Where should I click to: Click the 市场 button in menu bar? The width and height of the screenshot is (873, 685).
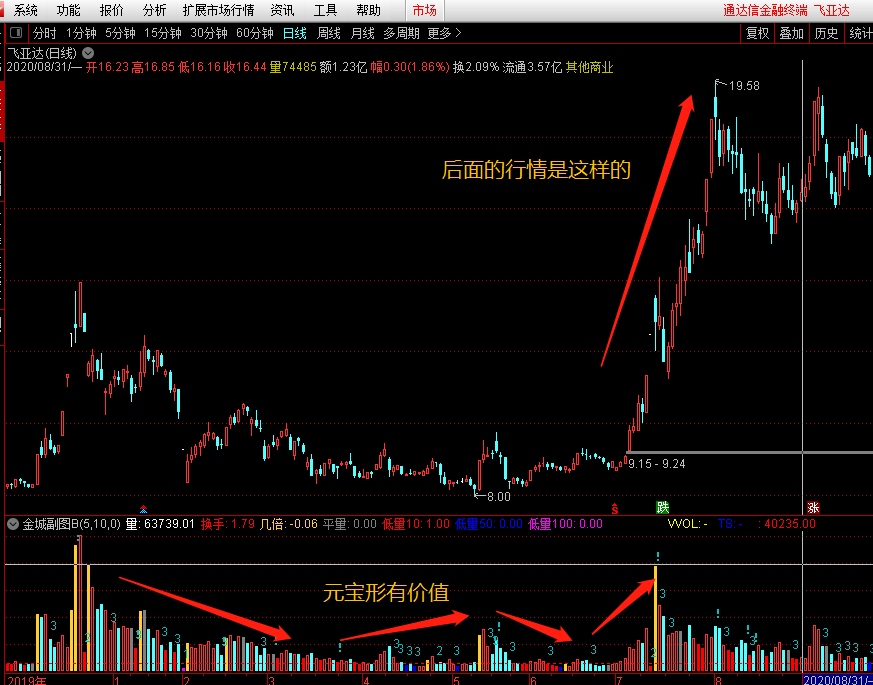(x=424, y=10)
